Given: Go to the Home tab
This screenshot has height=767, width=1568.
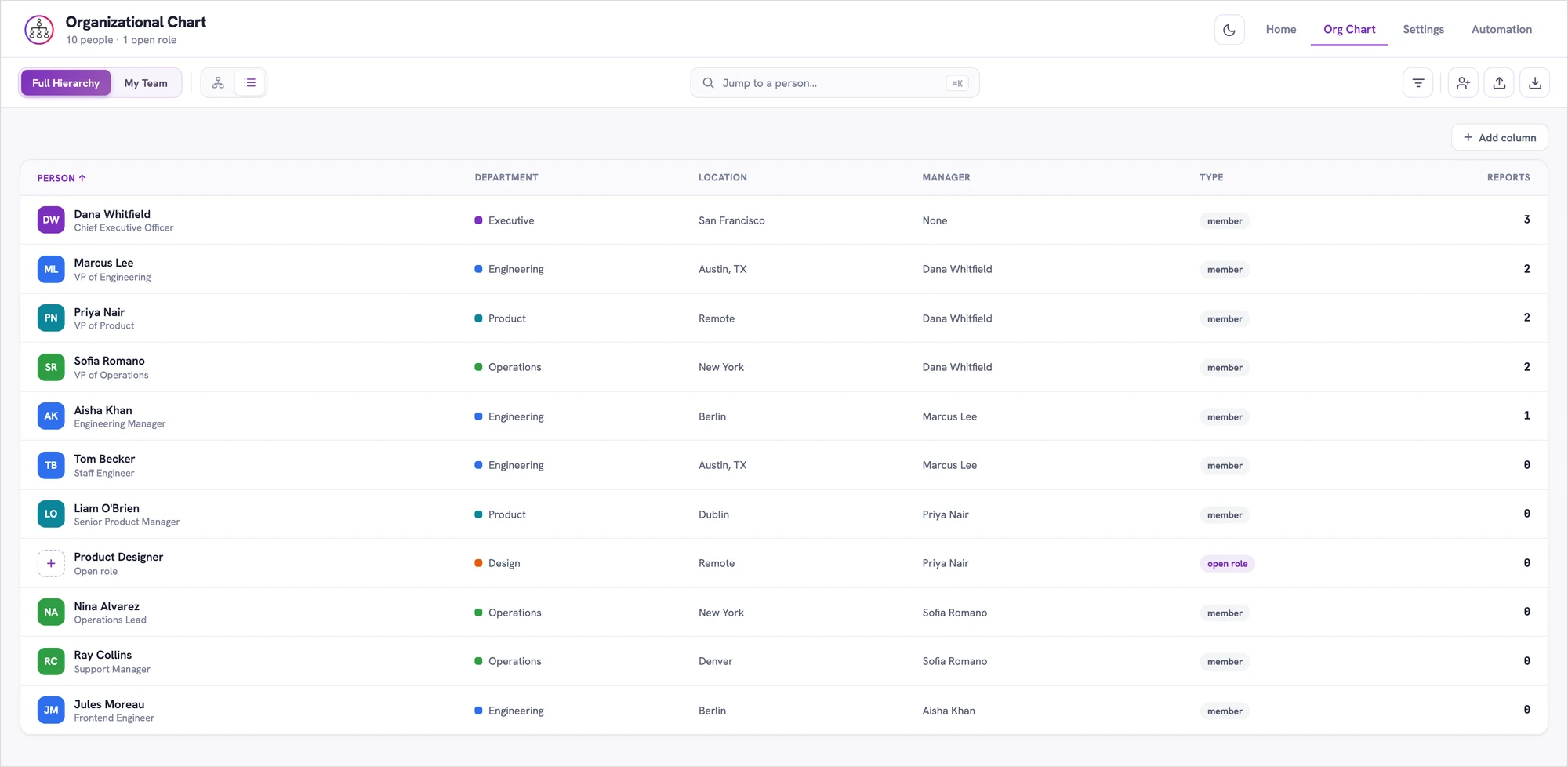Looking at the screenshot, I should point(1281,30).
